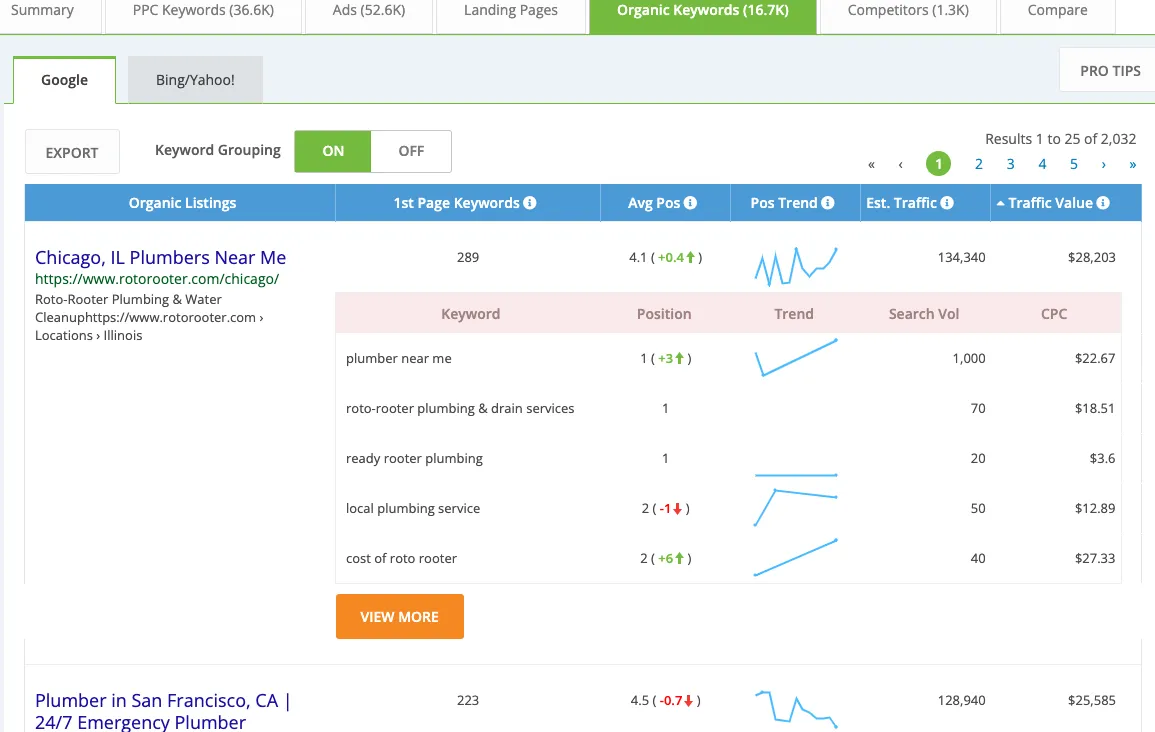The height and width of the screenshot is (732, 1155).
Task: Go to results page 2
Action: [979, 164]
